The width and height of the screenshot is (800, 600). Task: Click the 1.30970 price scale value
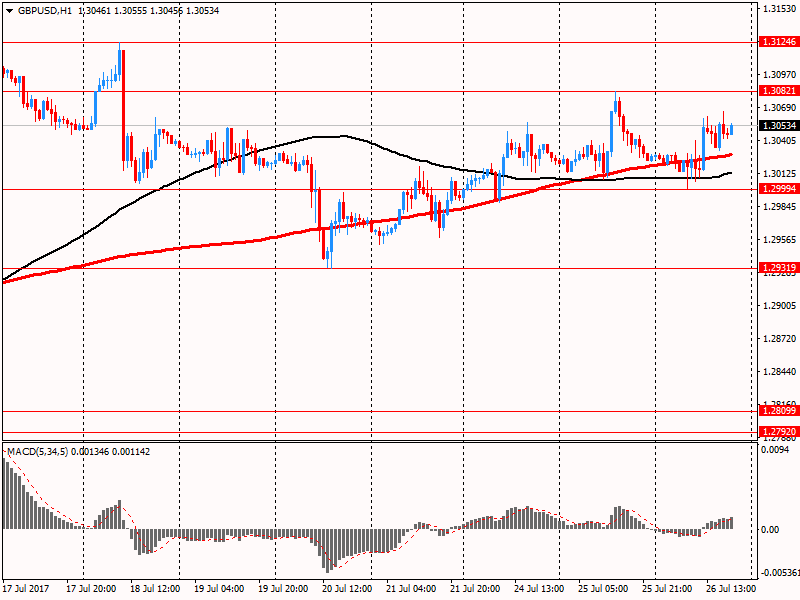pos(780,74)
